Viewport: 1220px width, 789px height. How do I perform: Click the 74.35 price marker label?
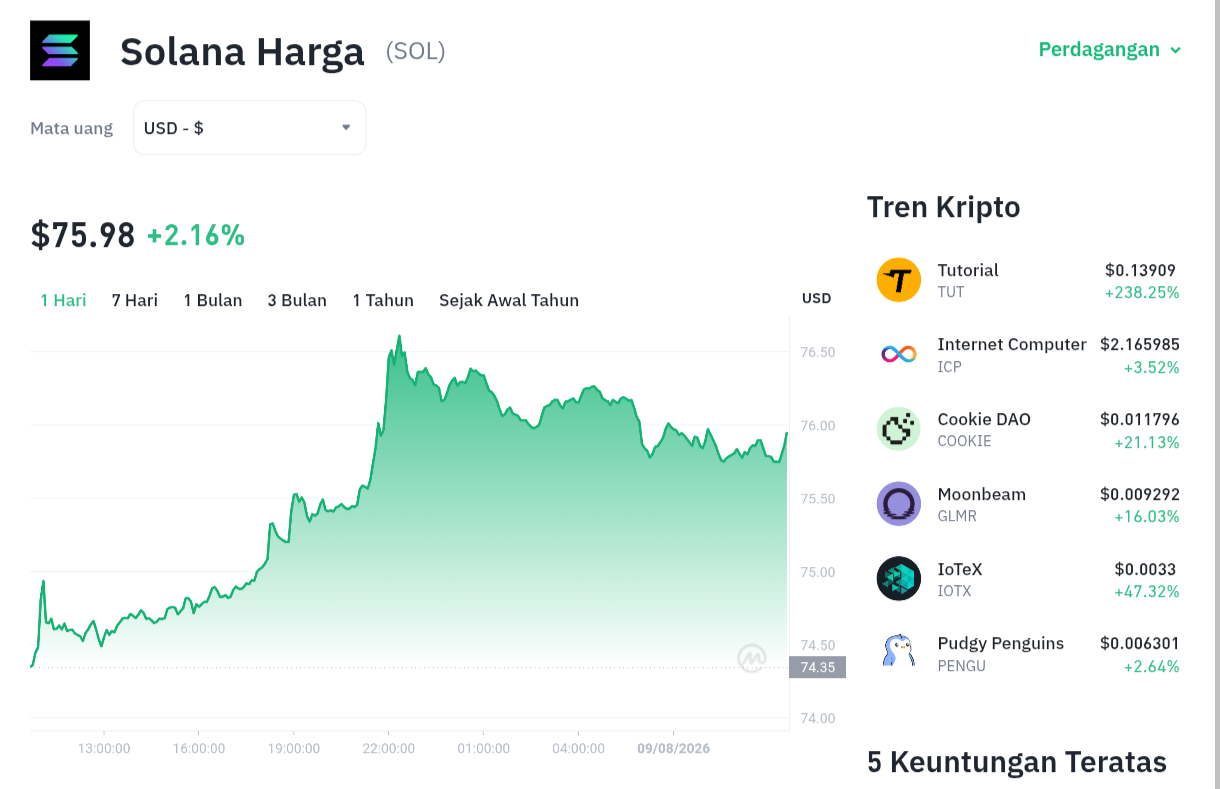tap(817, 667)
